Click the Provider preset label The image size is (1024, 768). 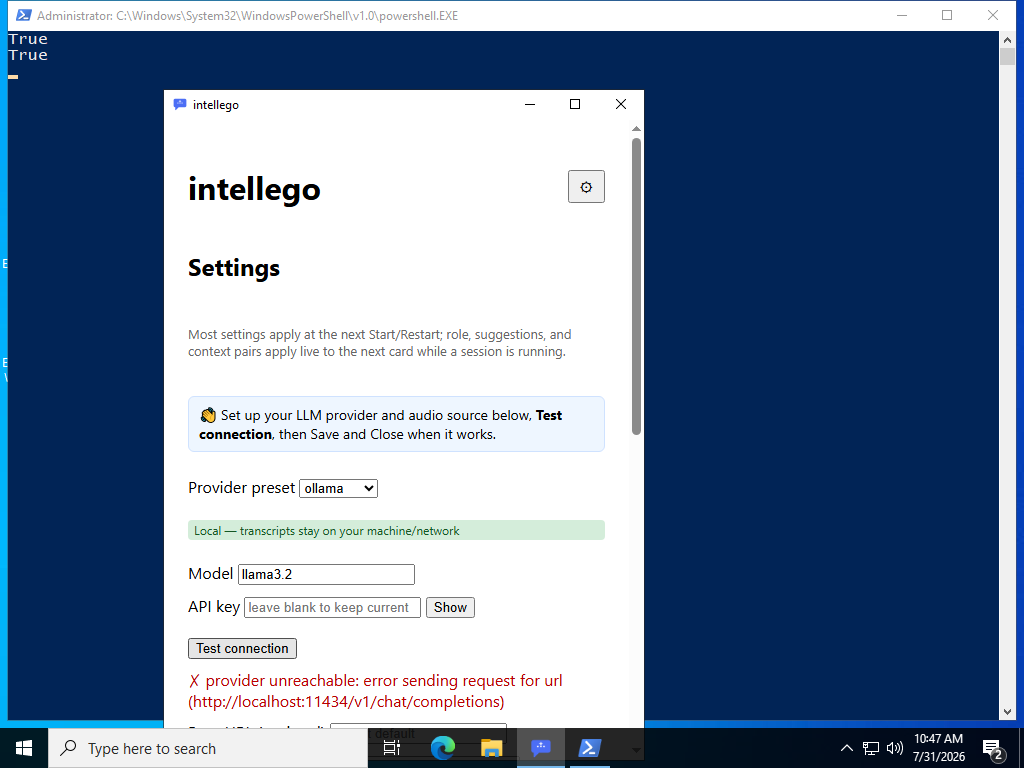point(242,488)
